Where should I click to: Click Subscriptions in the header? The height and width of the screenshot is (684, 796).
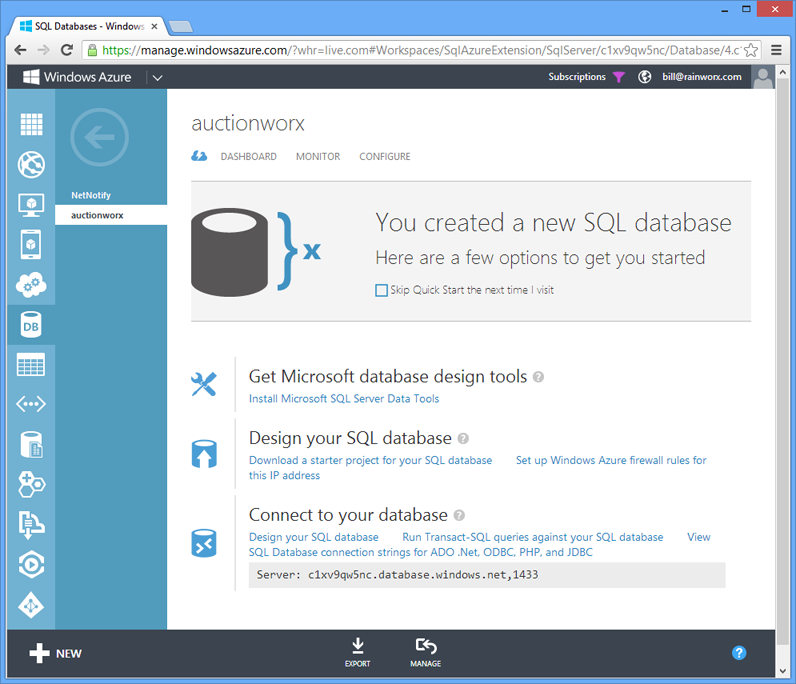(577, 77)
